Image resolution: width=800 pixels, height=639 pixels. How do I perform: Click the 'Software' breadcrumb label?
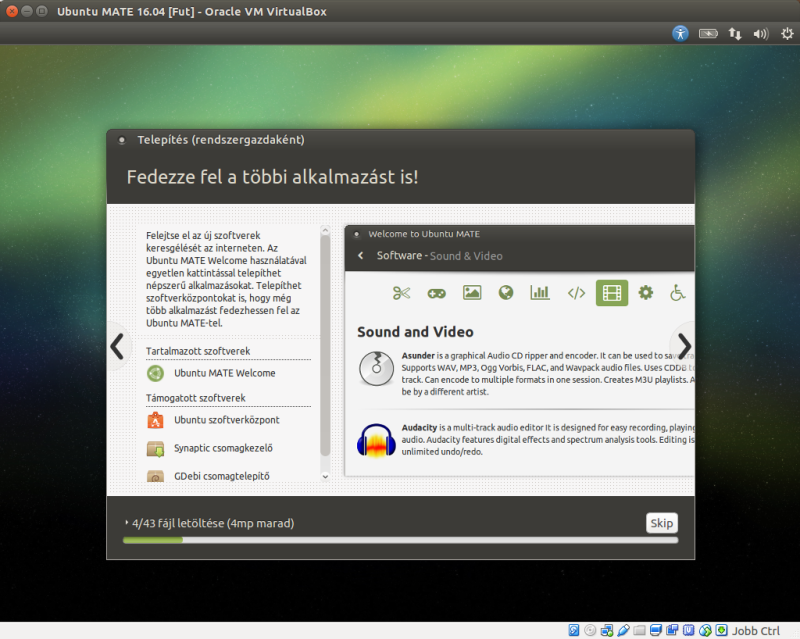[399, 256]
